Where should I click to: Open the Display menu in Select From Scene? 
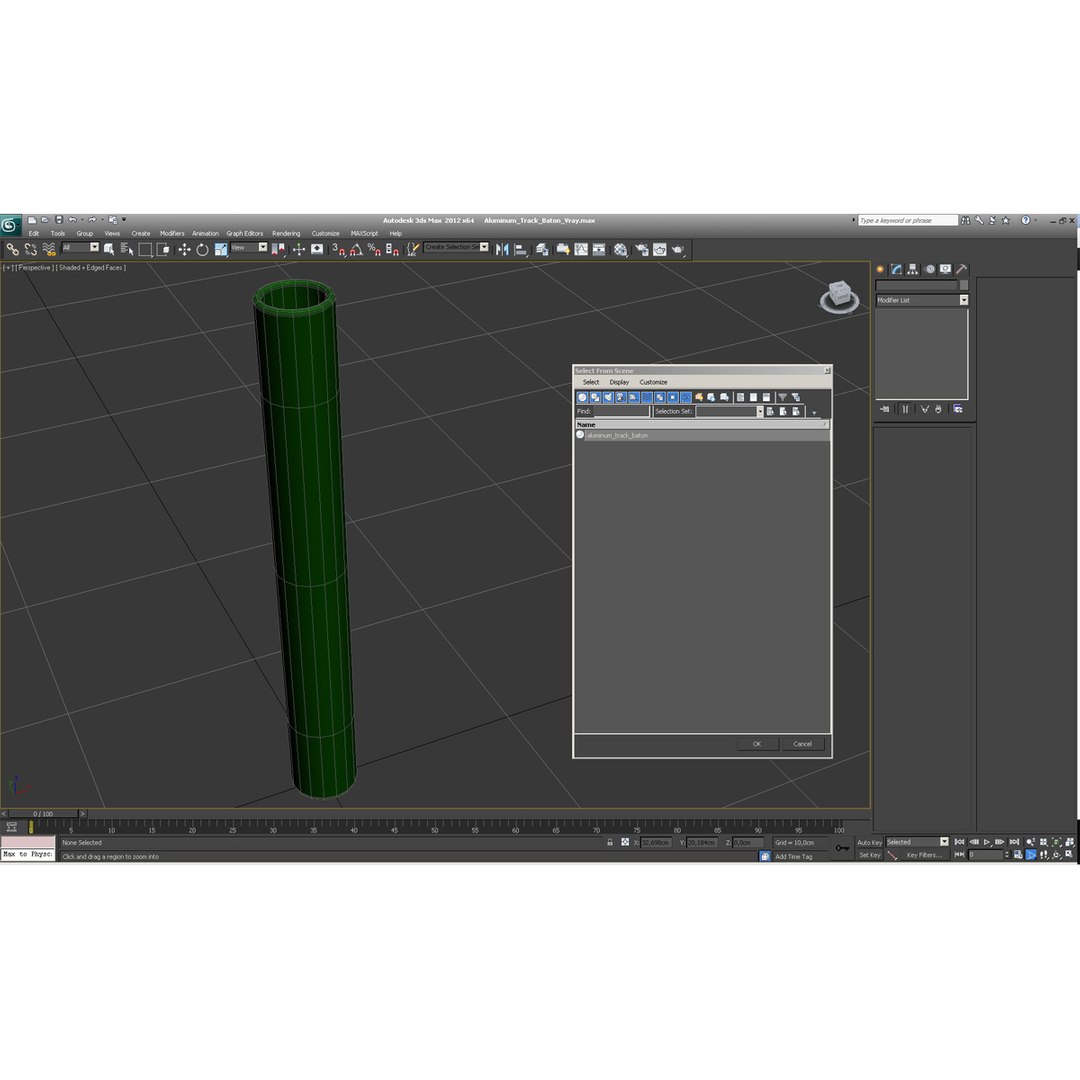click(619, 382)
